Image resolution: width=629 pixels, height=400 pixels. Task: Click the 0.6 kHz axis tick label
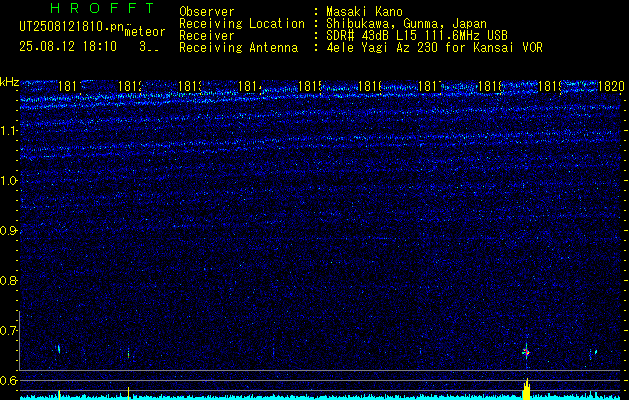(10, 380)
